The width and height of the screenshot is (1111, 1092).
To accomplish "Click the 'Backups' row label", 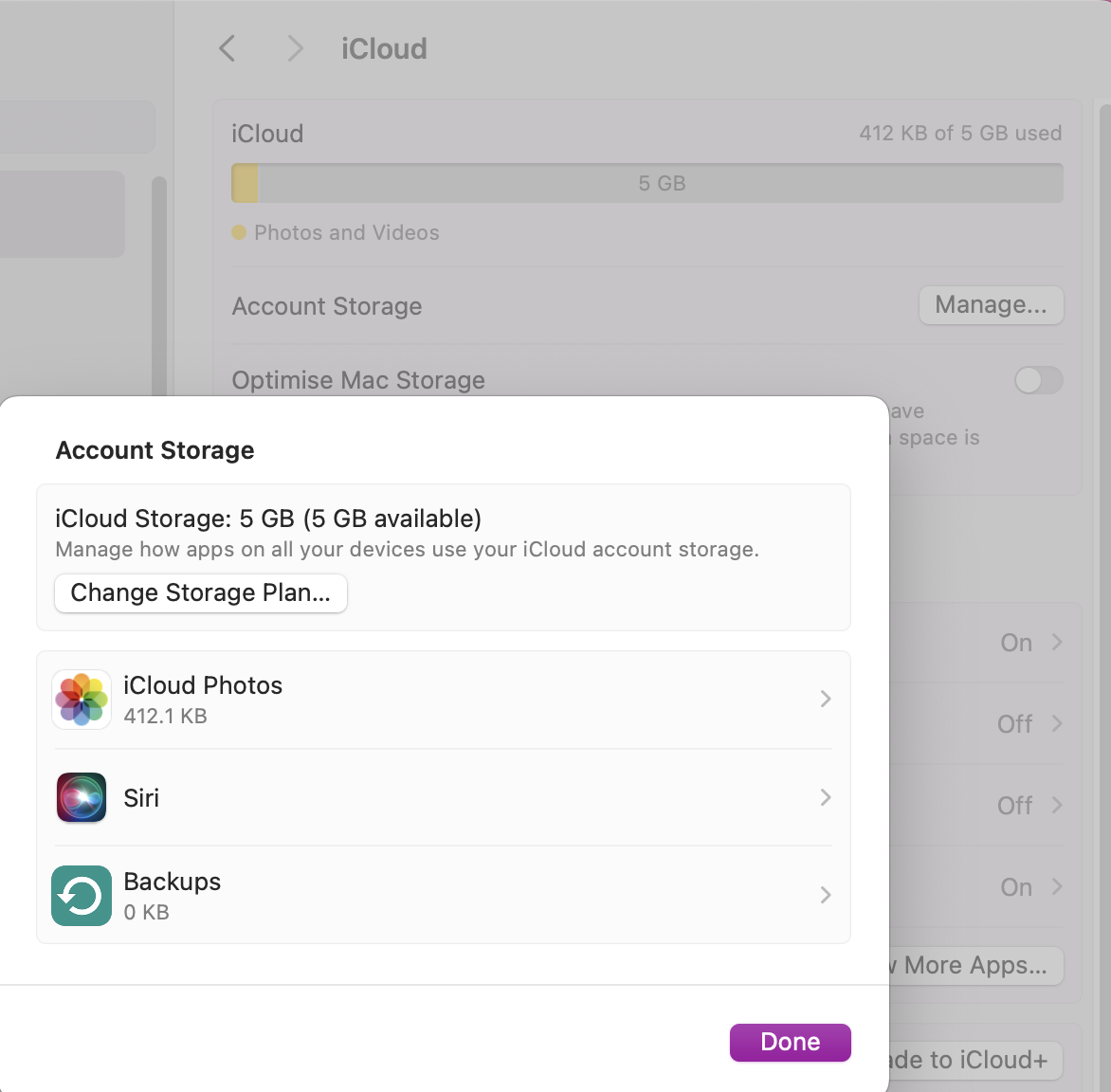I will click(x=173, y=883).
